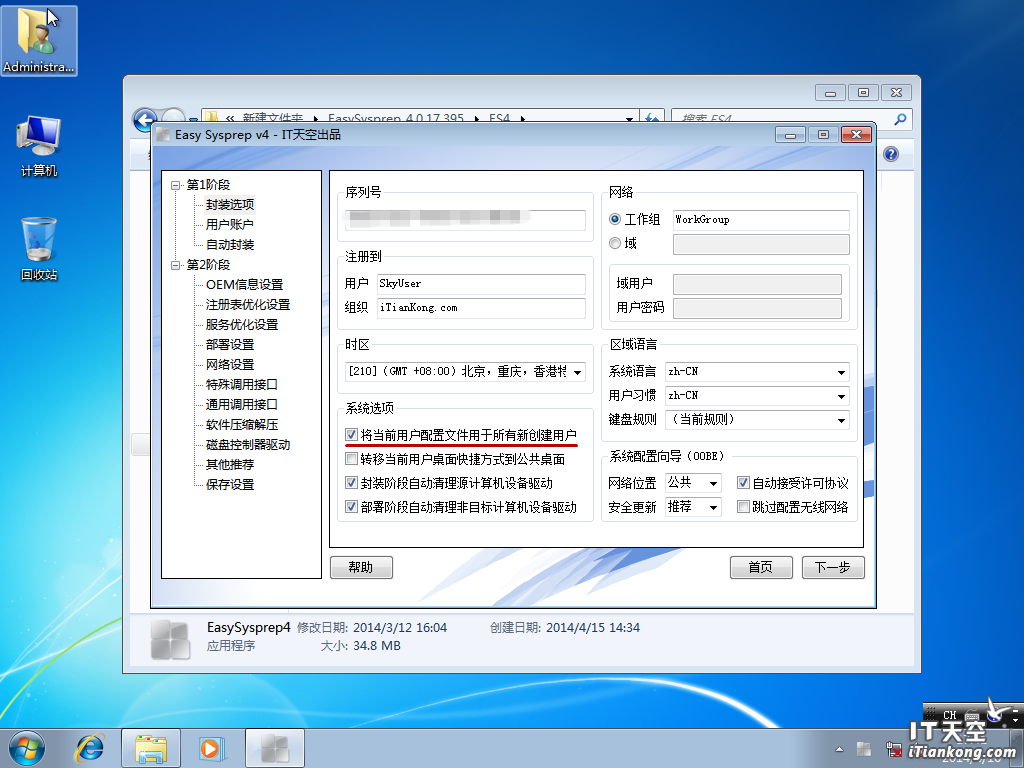Select 保存设置 in the tree
The width and height of the screenshot is (1024, 768).
coord(230,485)
